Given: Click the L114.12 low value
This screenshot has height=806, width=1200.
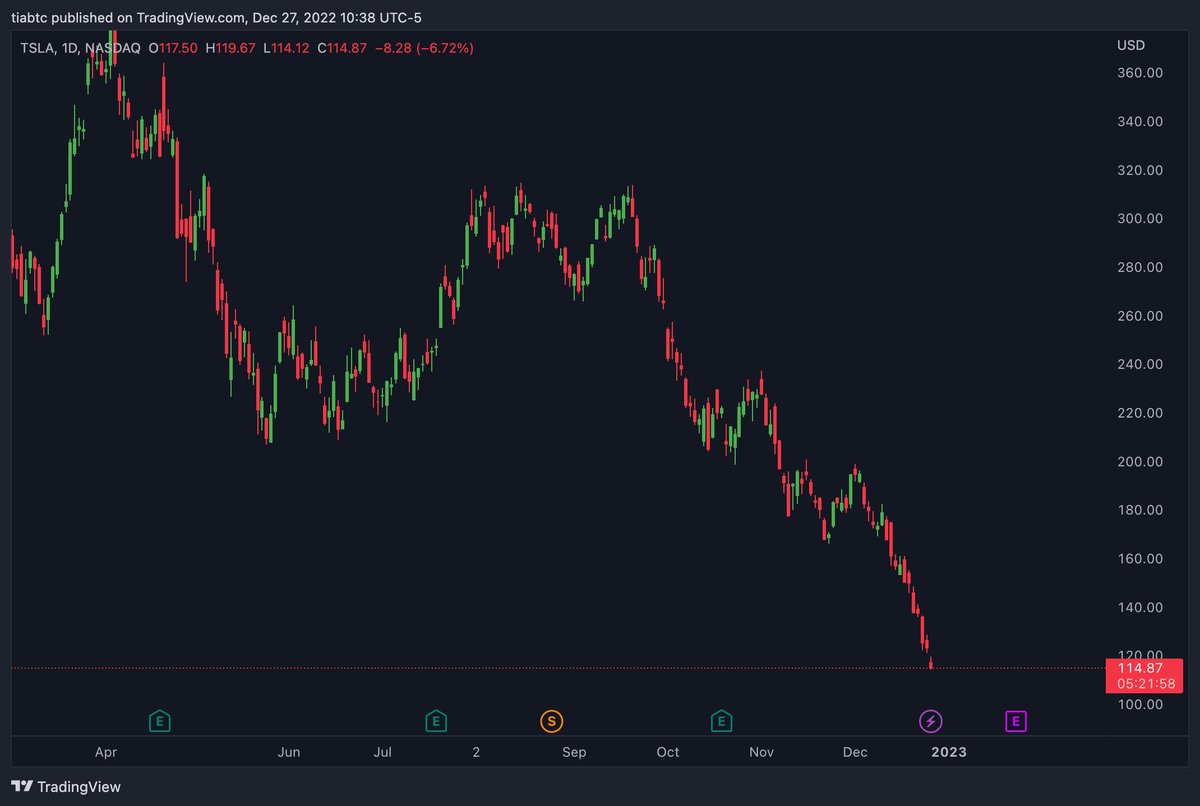Looking at the screenshot, I should point(286,48).
